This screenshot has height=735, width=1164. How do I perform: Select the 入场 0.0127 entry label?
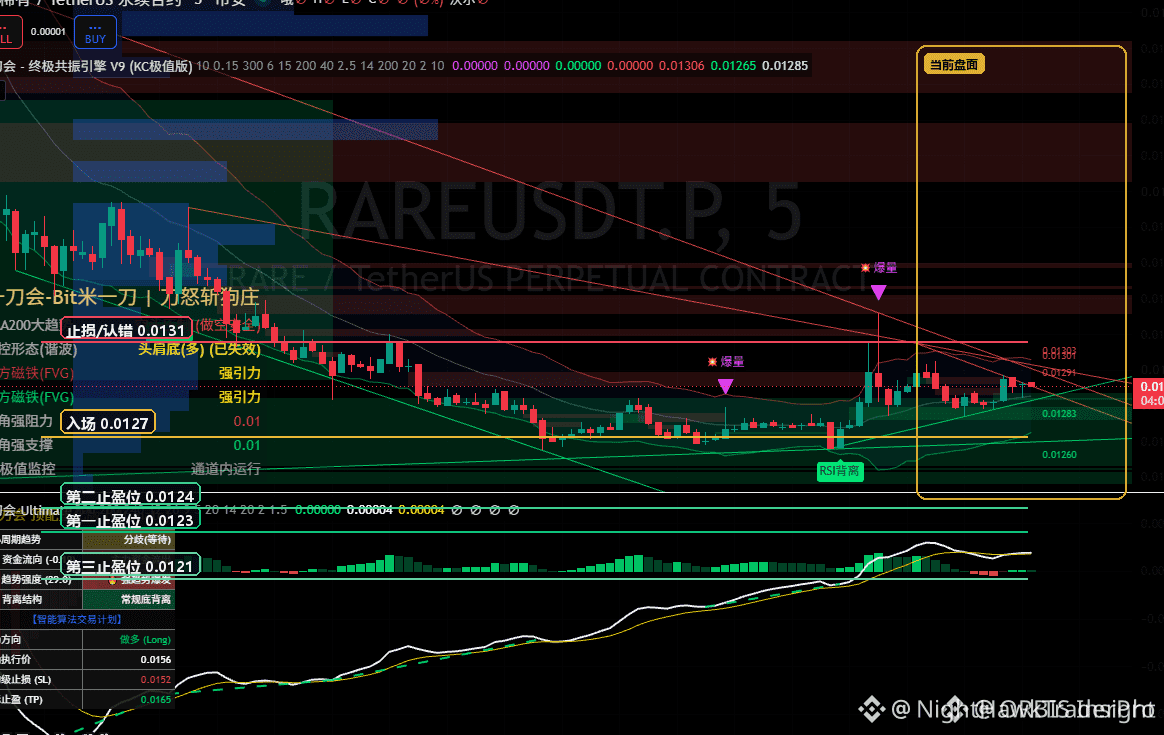(x=108, y=423)
